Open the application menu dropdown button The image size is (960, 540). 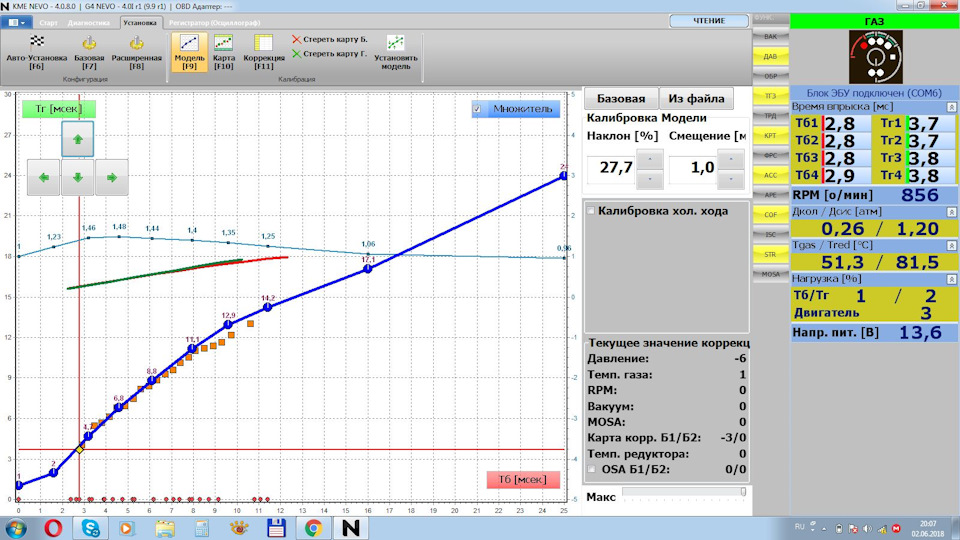[x=17, y=23]
